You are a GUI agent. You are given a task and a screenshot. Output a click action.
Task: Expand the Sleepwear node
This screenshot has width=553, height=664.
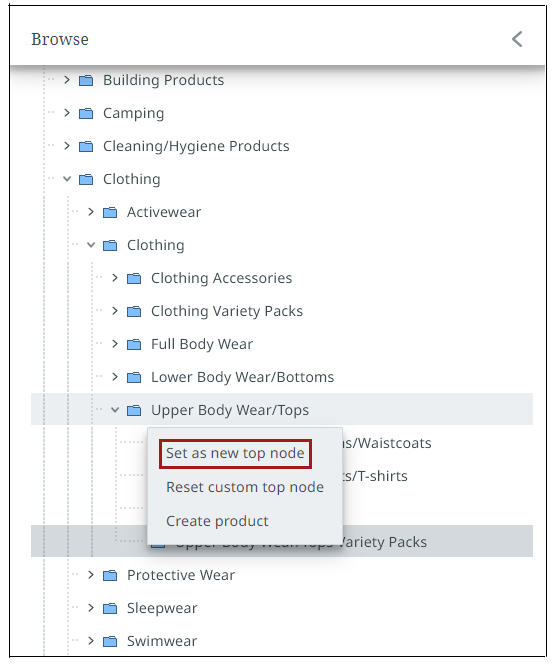pyautogui.click(x=91, y=608)
